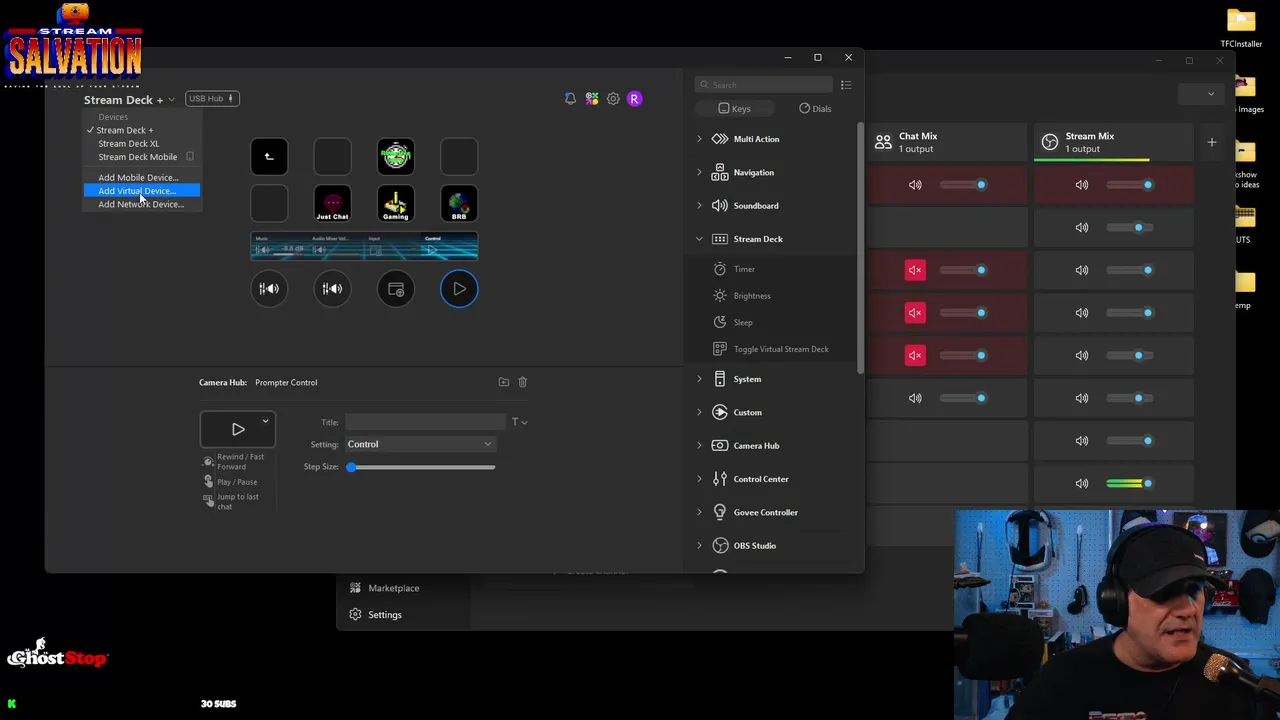Open the title font T dropdown

pyautogui.click(x=520, y=422)
